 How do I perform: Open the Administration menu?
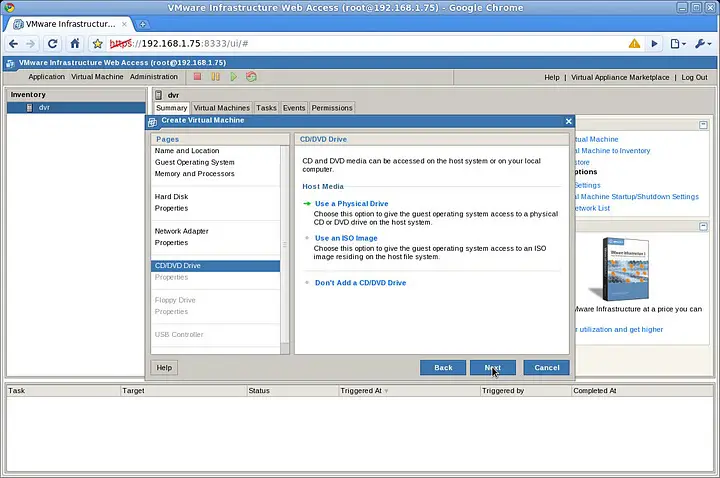tap(153, 77)
